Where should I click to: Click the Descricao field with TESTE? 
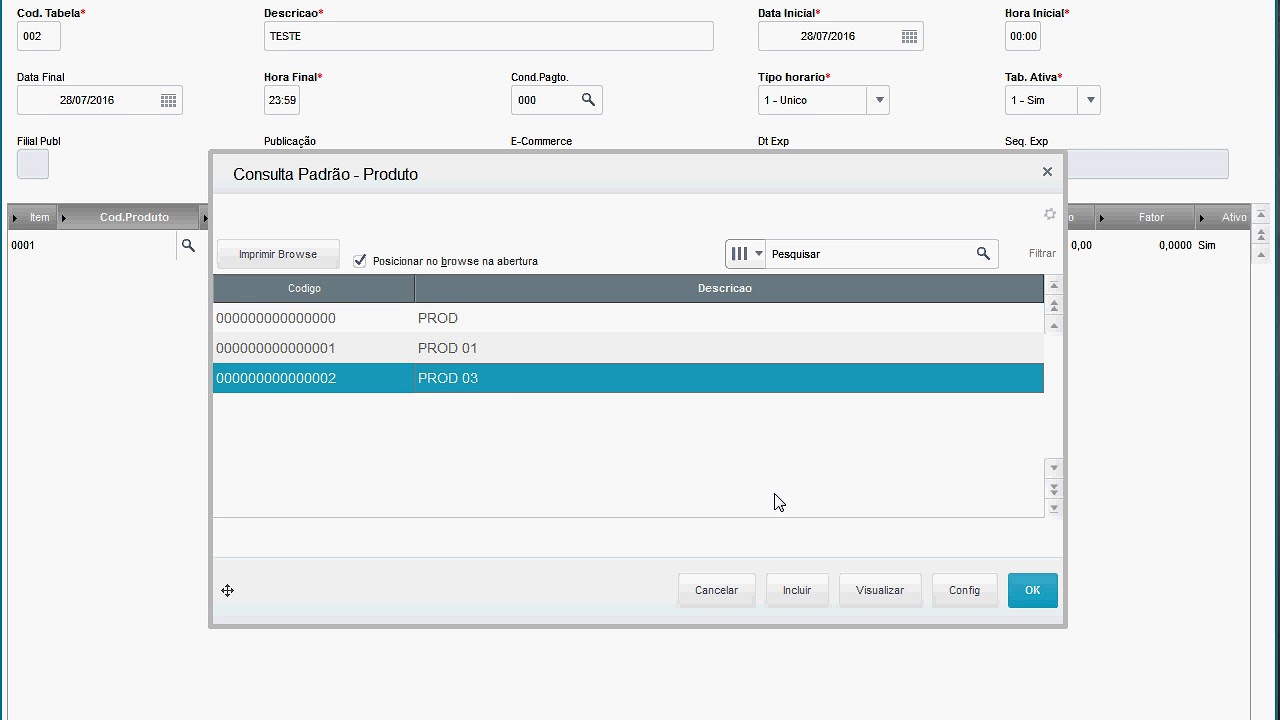point(489,36)
